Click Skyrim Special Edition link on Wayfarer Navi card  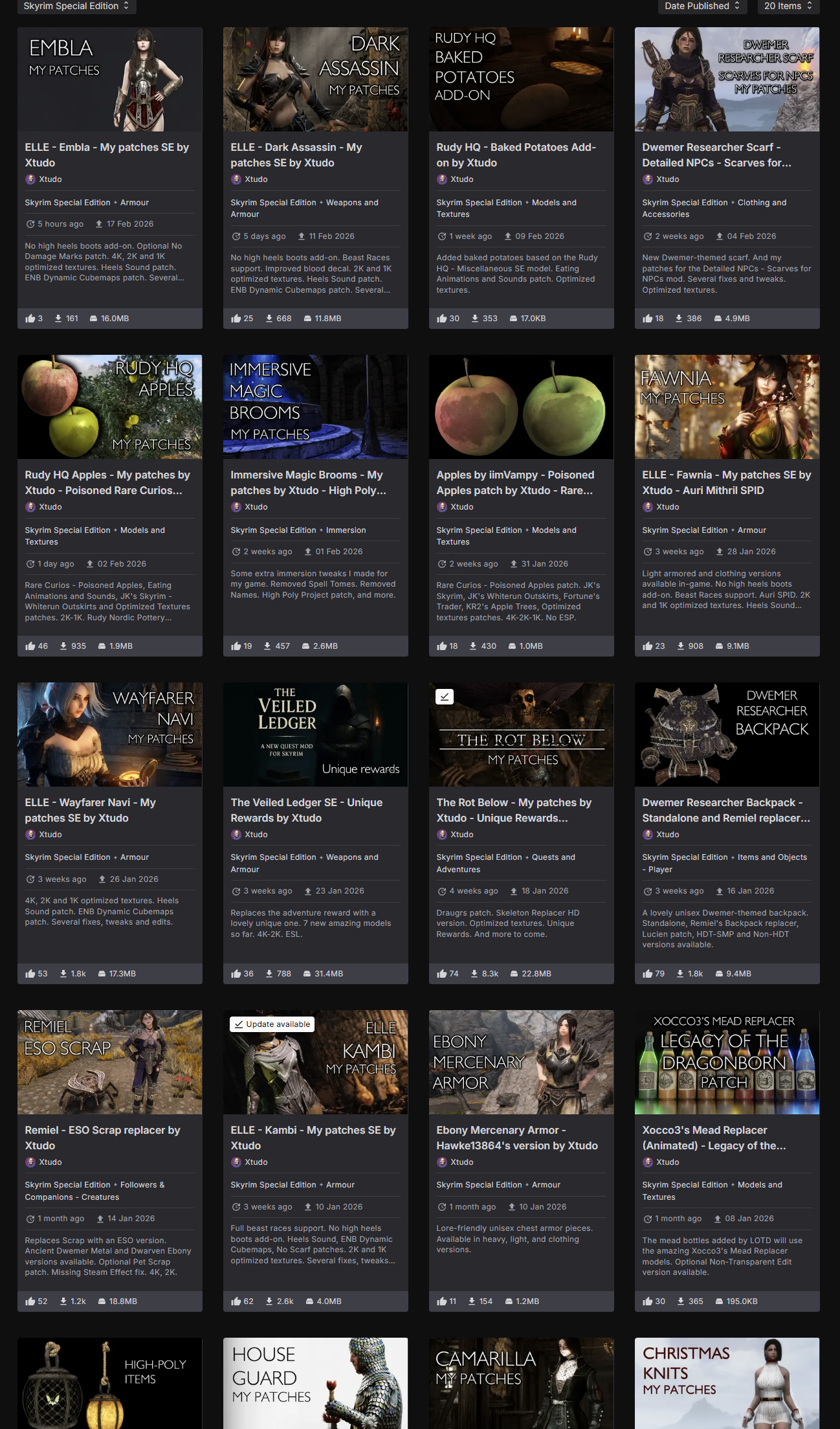point(68,857)
